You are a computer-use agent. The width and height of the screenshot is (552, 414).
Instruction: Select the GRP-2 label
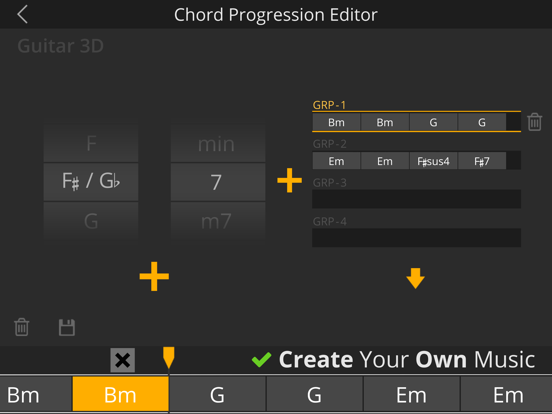(x=329, y=144)
